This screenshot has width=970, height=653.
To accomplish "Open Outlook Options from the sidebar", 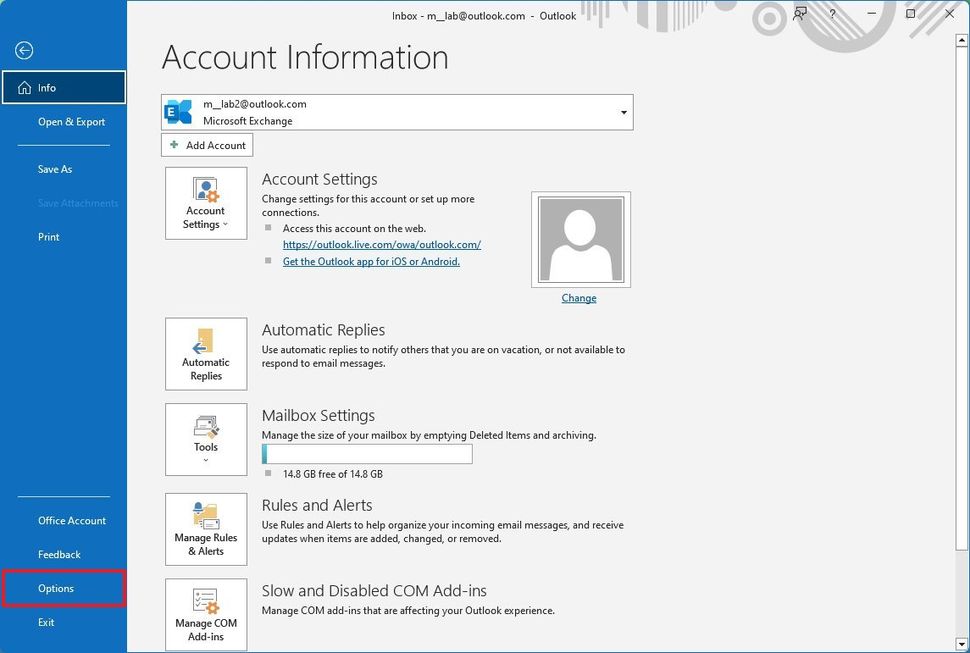I will click(56, 588).
